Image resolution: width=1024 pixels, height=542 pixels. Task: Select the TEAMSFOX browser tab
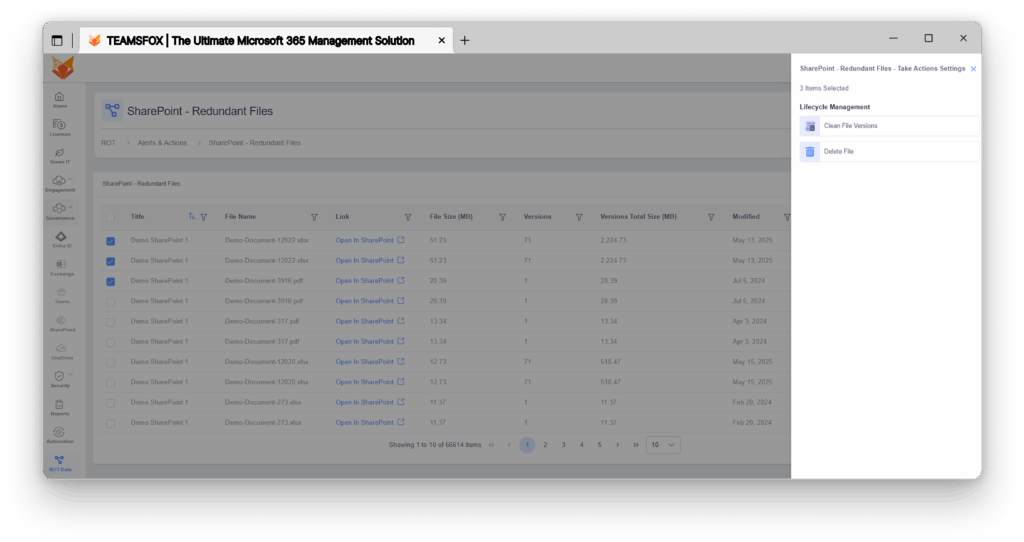click(x=266, y=40)
